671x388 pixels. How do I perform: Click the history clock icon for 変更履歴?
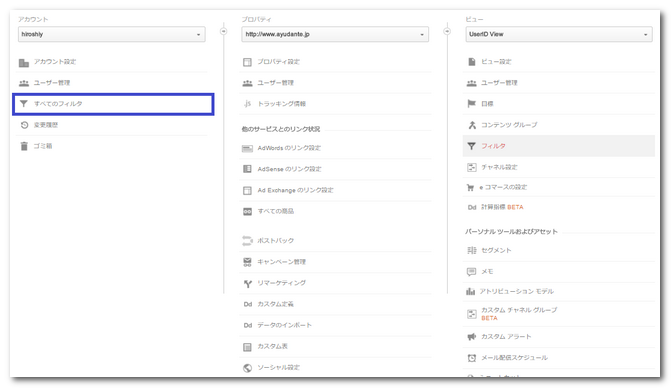point(24,125)
